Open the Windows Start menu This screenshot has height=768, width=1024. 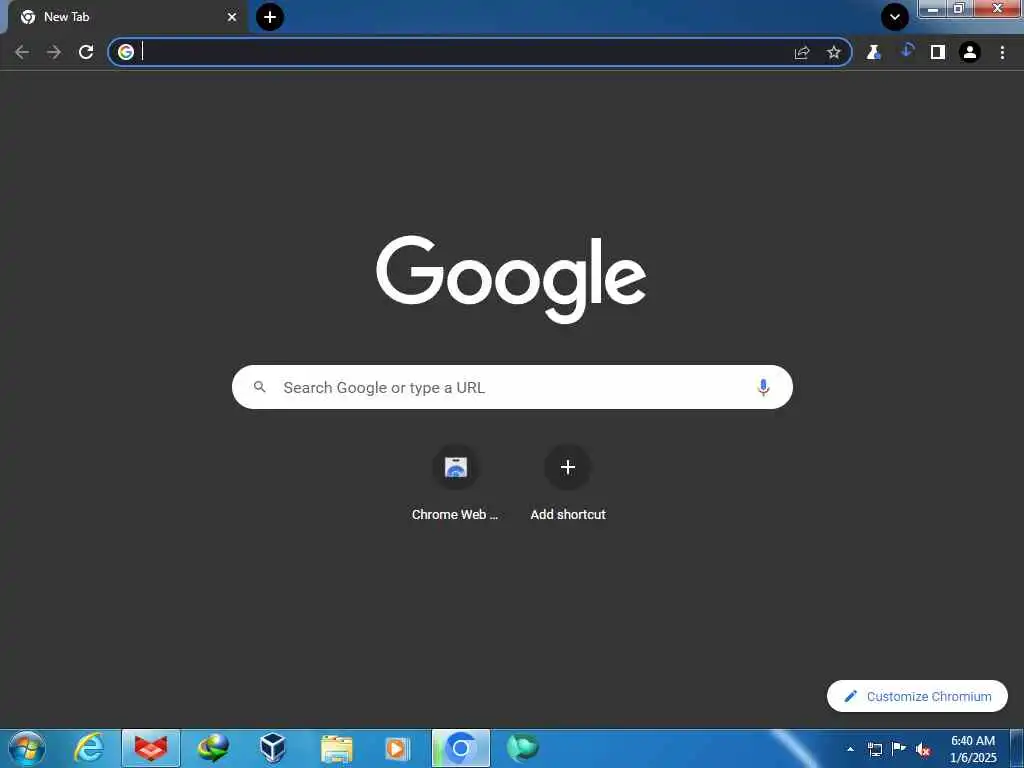tap(27, 748)
